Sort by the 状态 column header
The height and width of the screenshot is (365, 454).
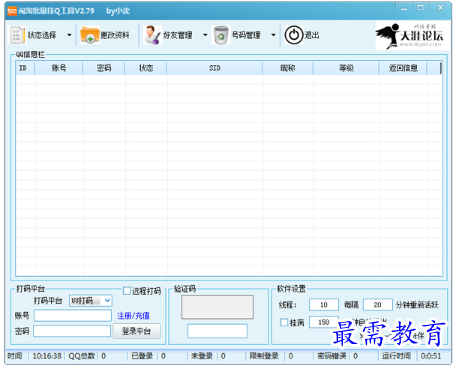tap(146, 68)
